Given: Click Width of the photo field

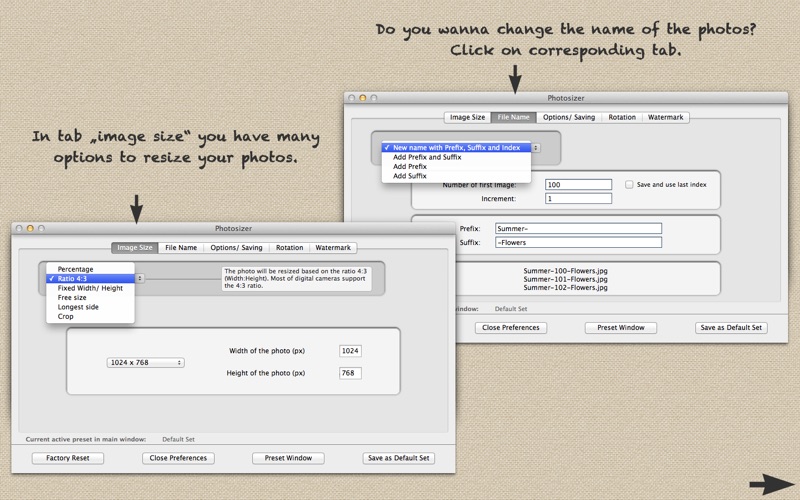Looking at the screenshot, I should coord(350,351).
